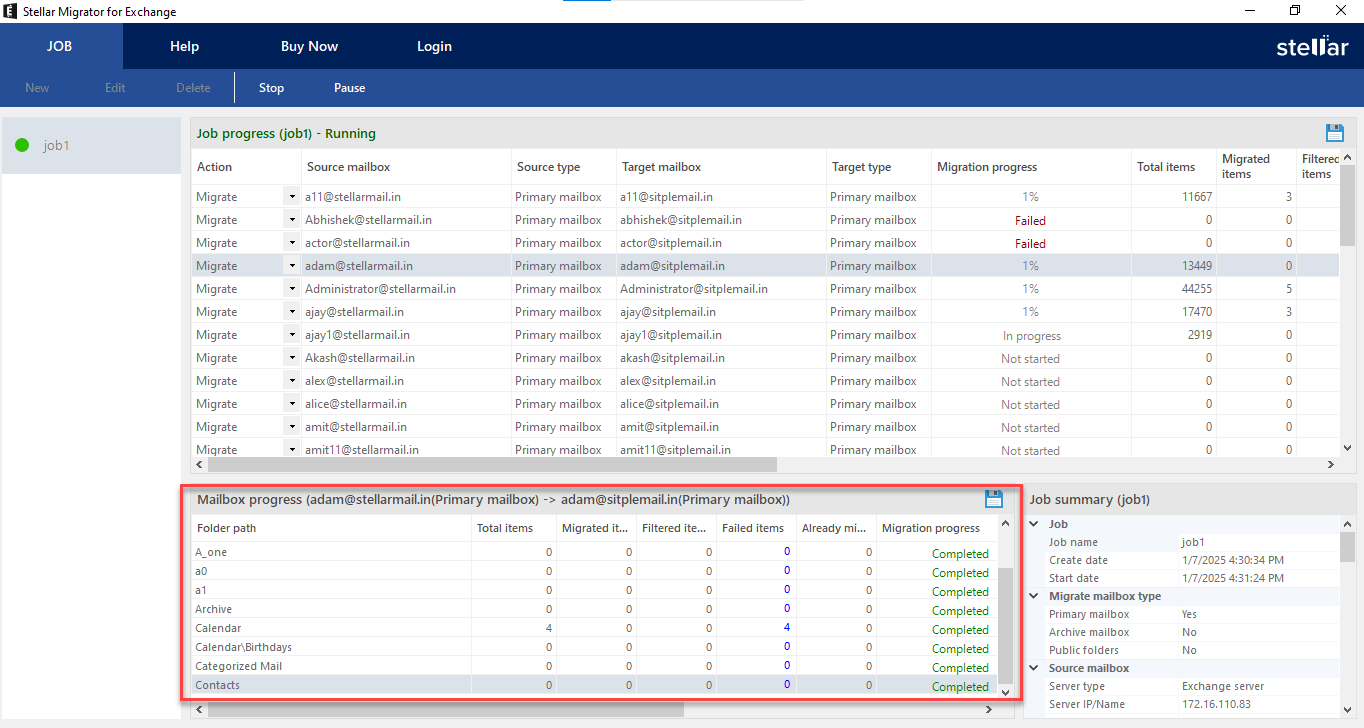Screen dimensions: 1364x728
Task: Open Action dropdown for adam@stellarmail.in row
Action: click(x=292, y=266)
